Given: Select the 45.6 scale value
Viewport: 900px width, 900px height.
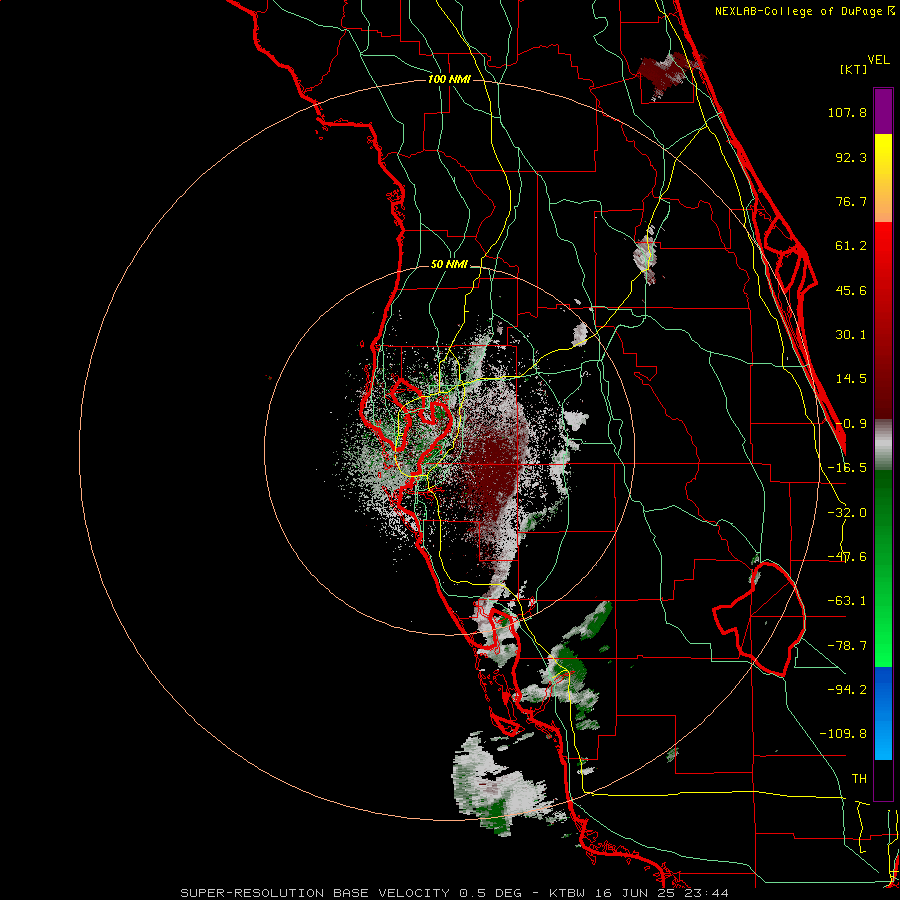Looking at the screenshot, I should coord(851,290).
